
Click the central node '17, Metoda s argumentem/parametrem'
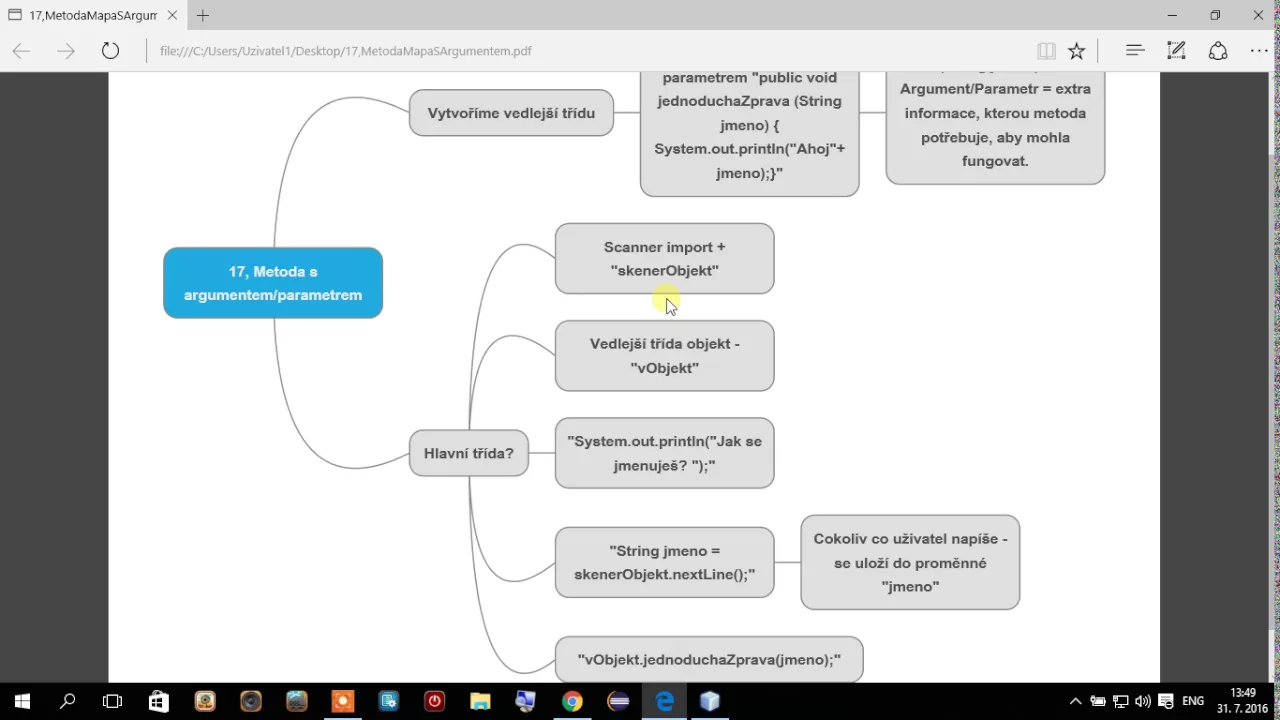click(273, 283)
